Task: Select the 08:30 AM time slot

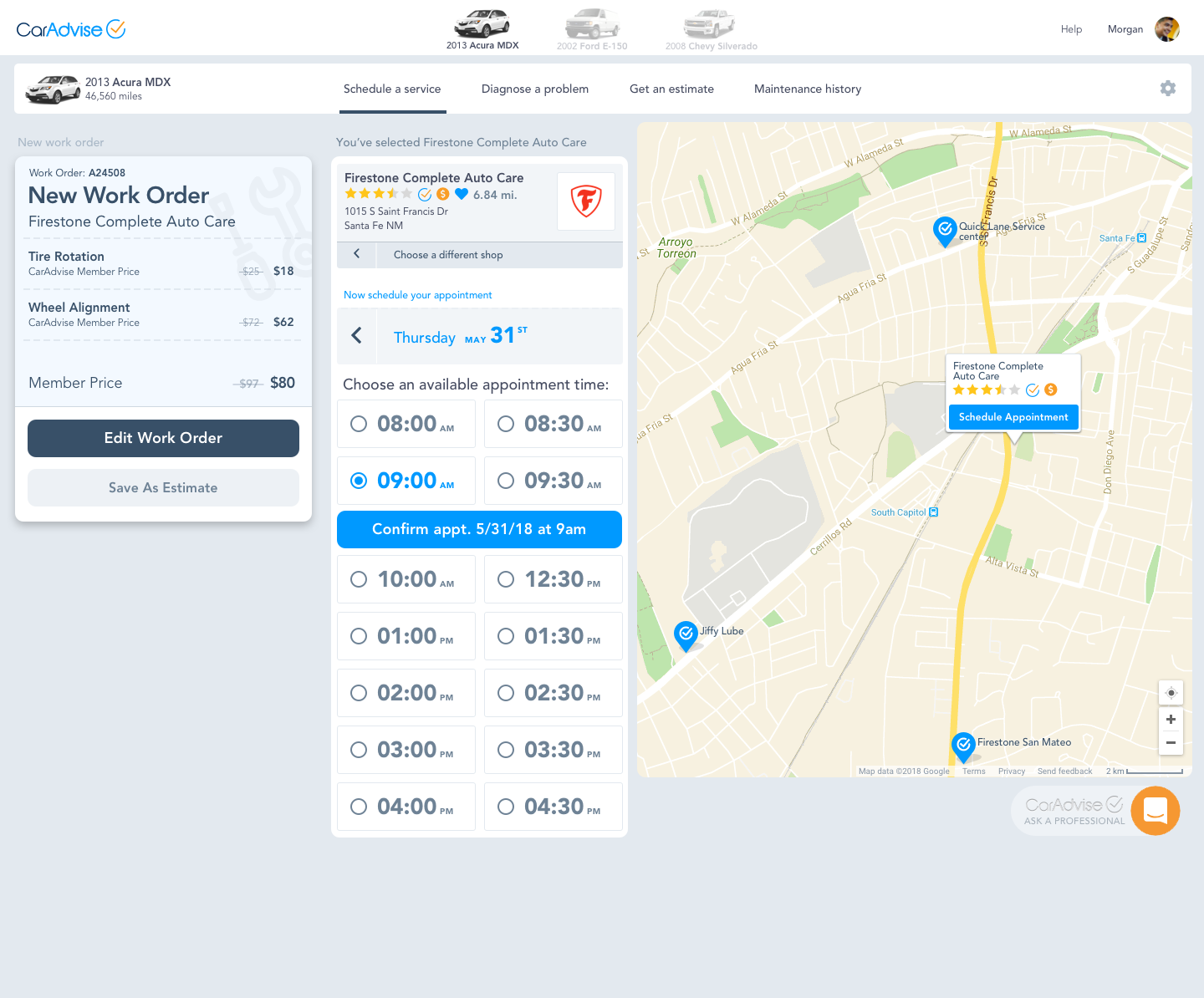Action: coord(554,424)
